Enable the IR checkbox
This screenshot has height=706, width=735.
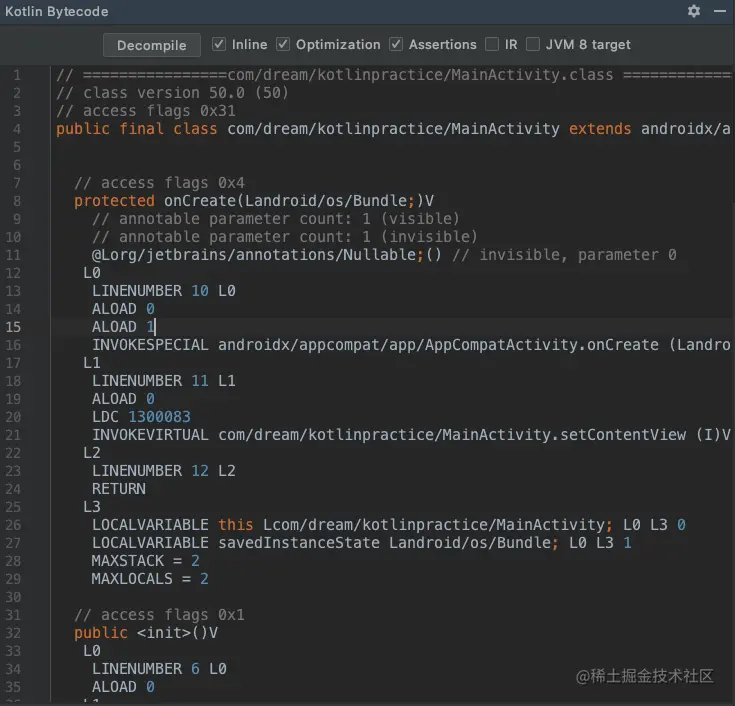[x=492, y=45]
